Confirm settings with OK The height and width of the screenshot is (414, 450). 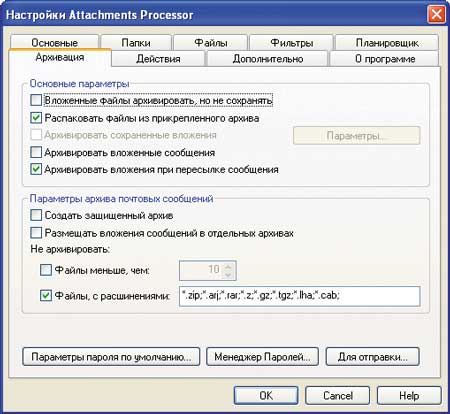point(266,396)
